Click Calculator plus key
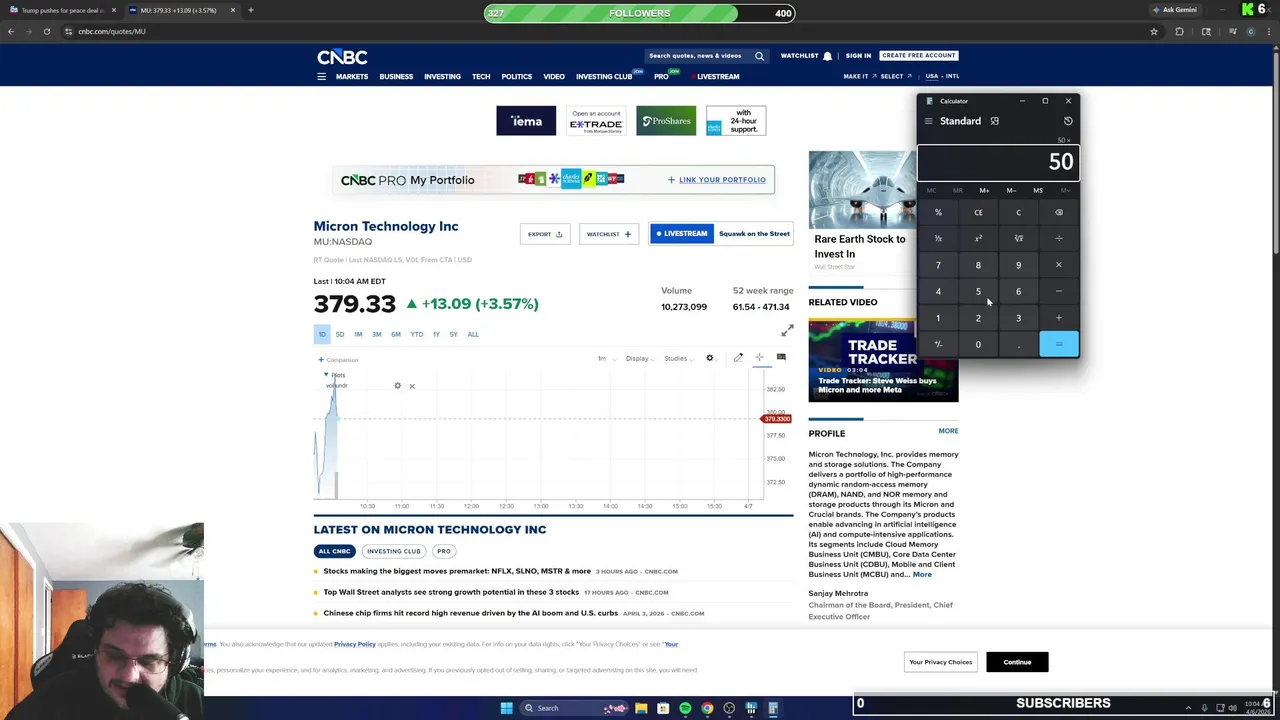This screenshot has width=1280, height=720. point(1059,318)
